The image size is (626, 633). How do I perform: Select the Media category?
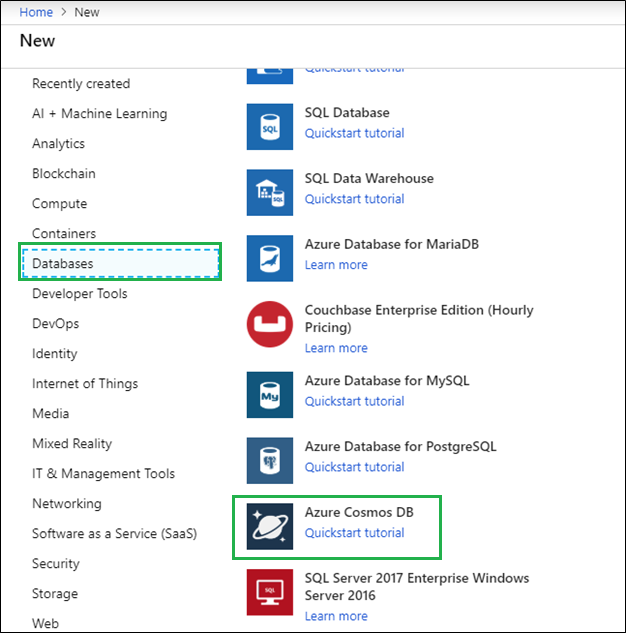pyautogui.click(x=50, y=414)
